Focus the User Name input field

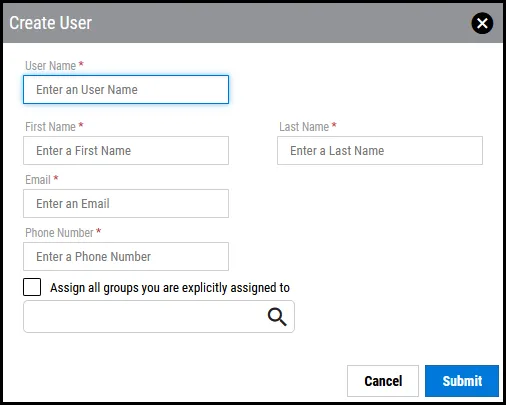point(126,90)
